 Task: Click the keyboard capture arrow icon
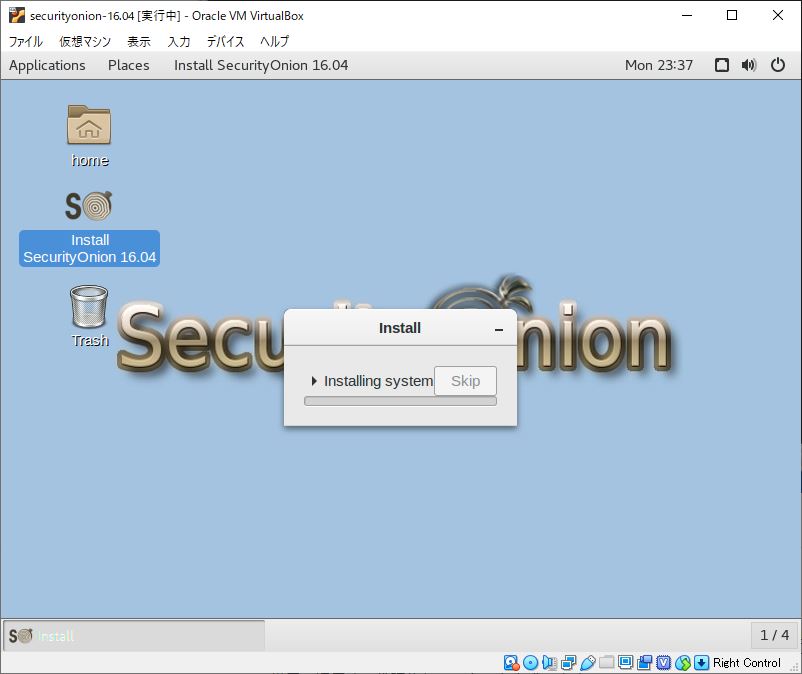702,663
